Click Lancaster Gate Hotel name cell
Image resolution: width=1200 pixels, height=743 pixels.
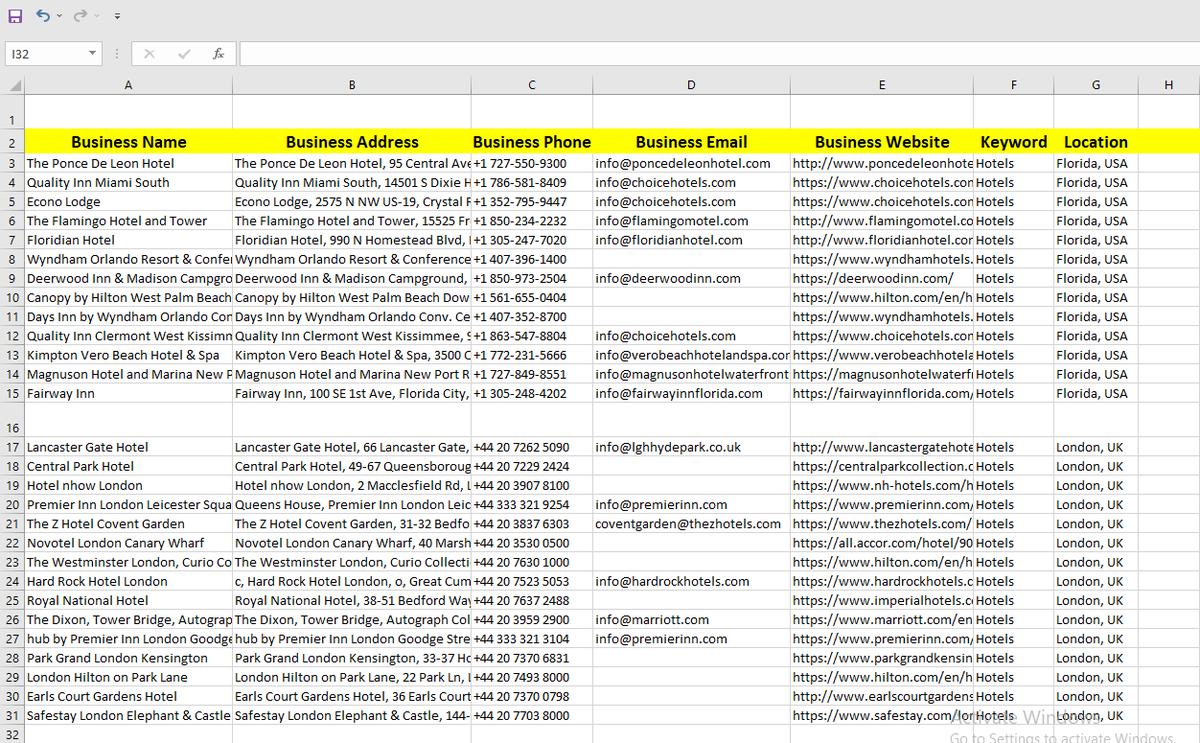[x=128, y=447]
